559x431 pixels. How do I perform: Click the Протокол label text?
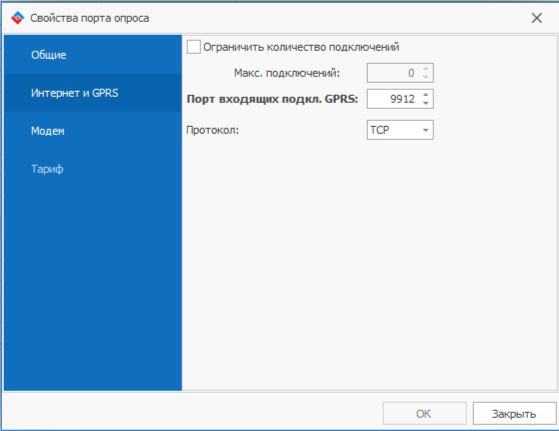click(212, 130)
